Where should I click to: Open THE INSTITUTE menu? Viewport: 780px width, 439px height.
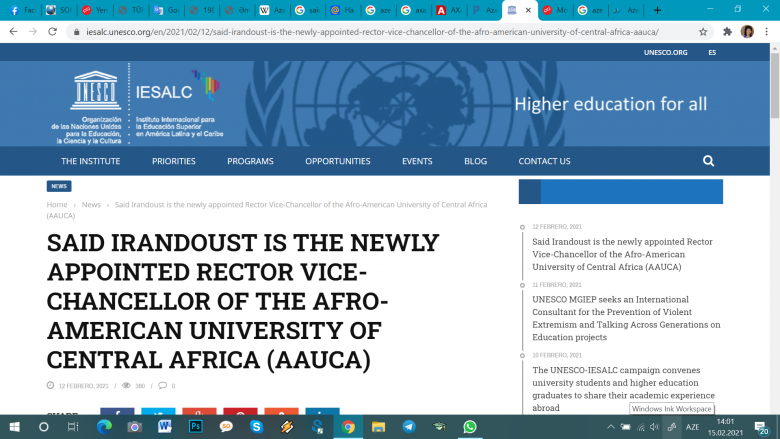click(x=91, y=161)
